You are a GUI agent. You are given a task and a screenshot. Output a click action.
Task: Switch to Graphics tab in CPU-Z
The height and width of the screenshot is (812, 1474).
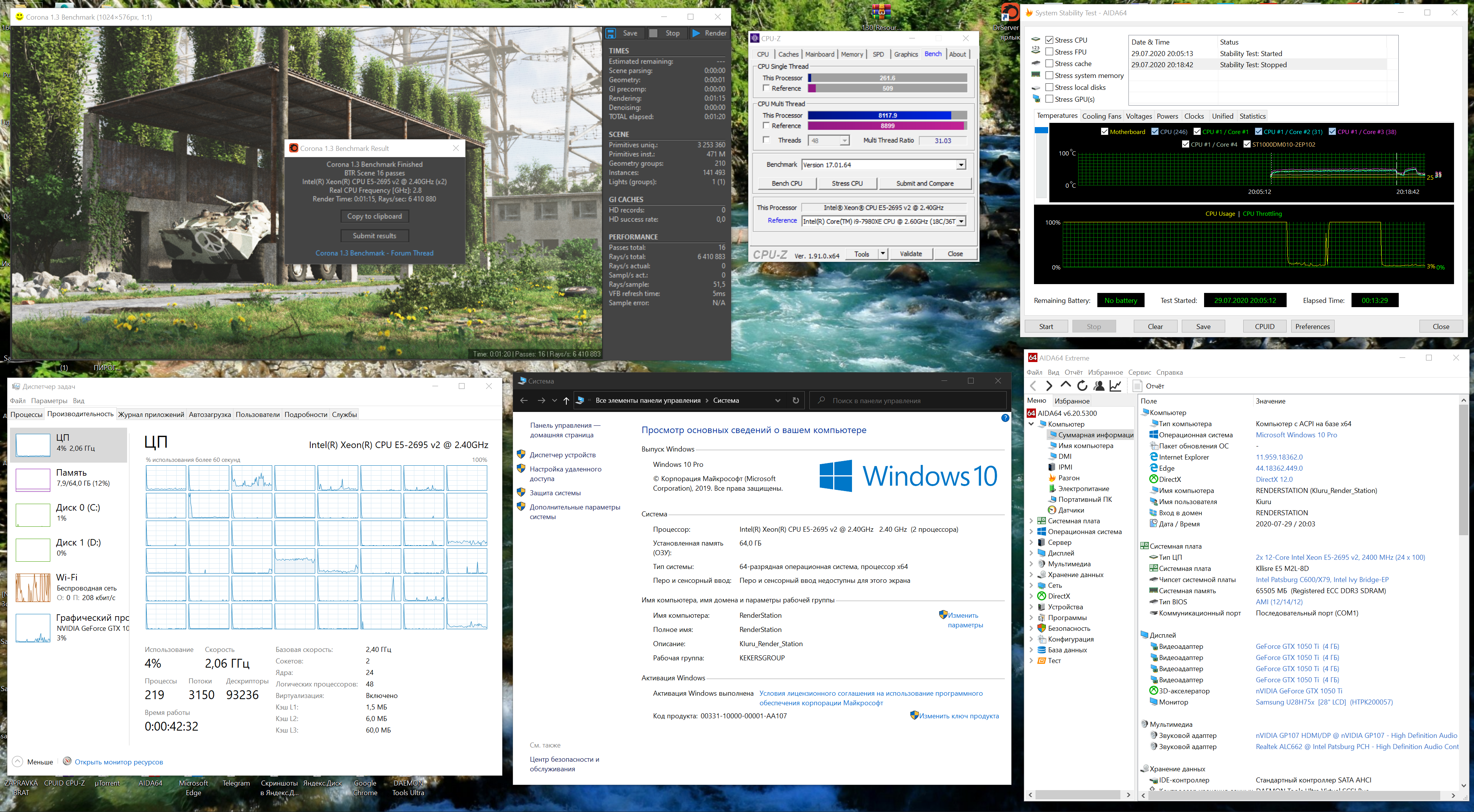(x=906, y=55)
